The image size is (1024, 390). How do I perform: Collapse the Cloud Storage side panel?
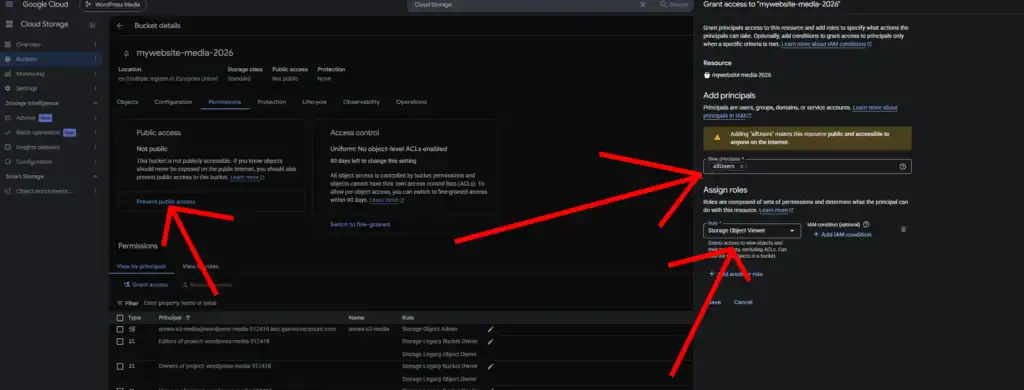[x=92, y=25]
